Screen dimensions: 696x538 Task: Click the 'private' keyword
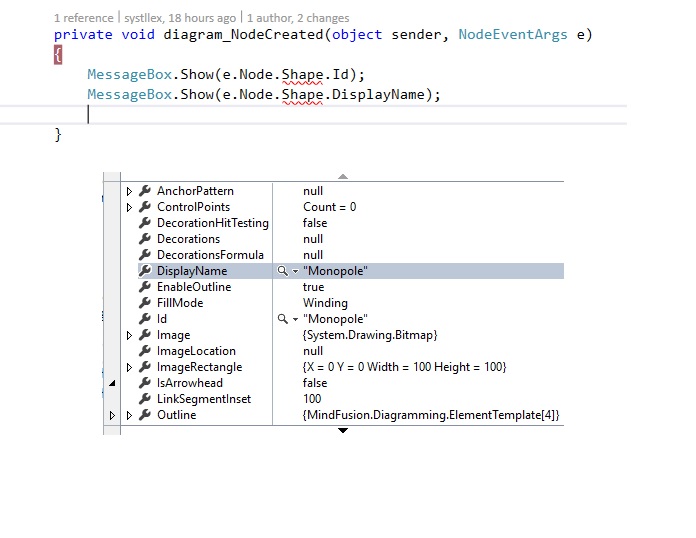(83, 35)
